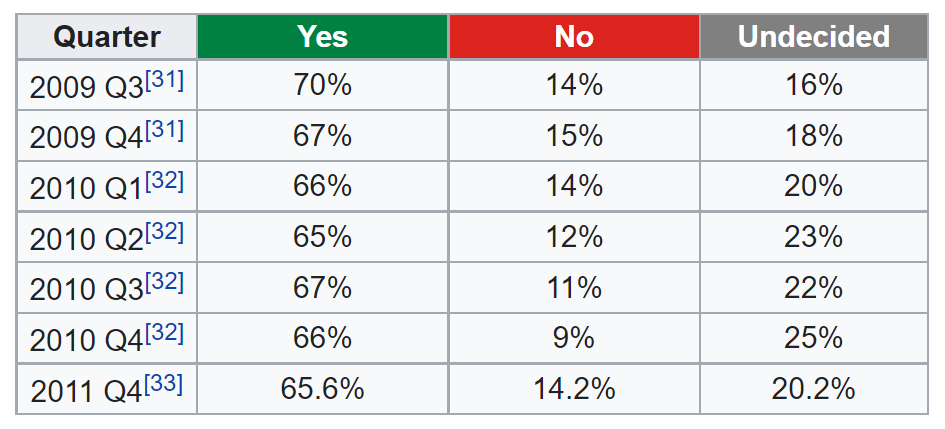This screenshot has height=429, width=945.
Task: Click the red No column header
Action: pos(574,37)
